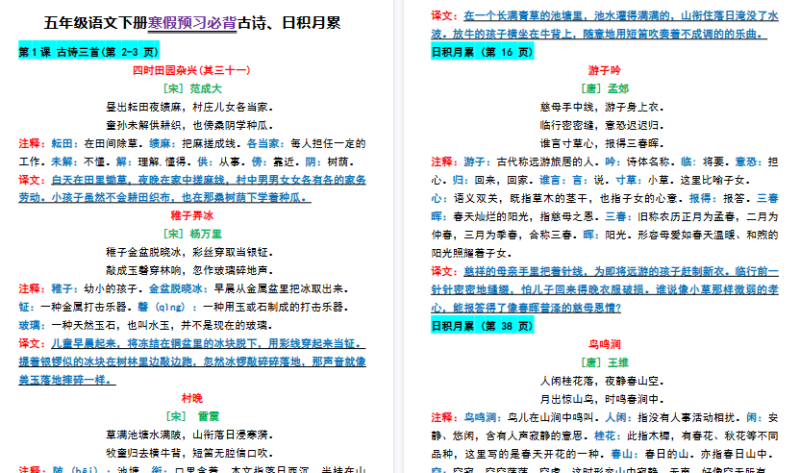Select the green author line [宋] 杨万里
Screen dimensions: 800x473
192,234
